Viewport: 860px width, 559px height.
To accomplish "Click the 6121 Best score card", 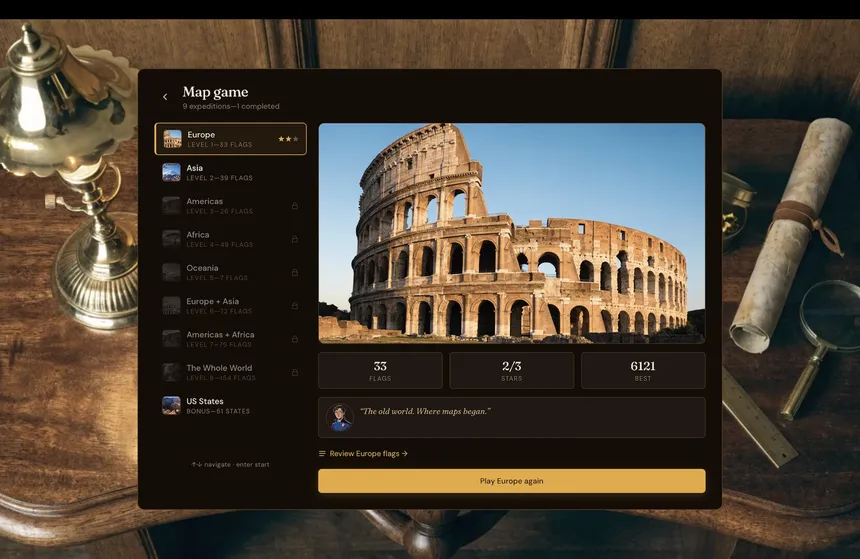I will tap(643, 370).
